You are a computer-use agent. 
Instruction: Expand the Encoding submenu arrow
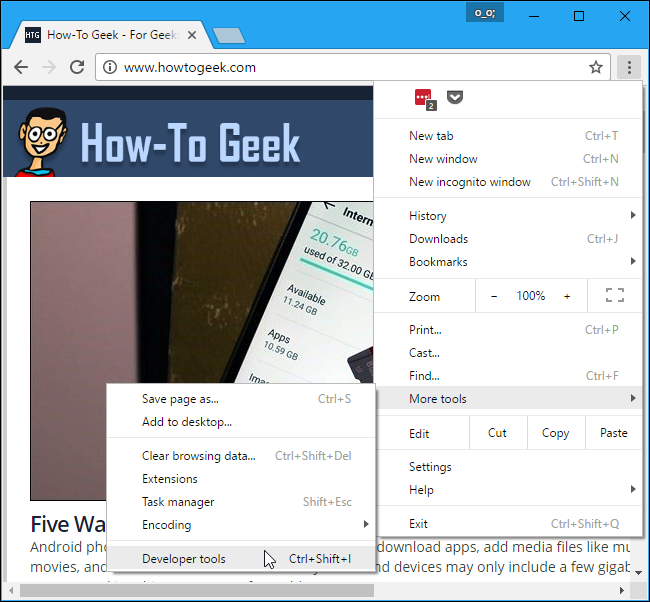click(366, 524)
